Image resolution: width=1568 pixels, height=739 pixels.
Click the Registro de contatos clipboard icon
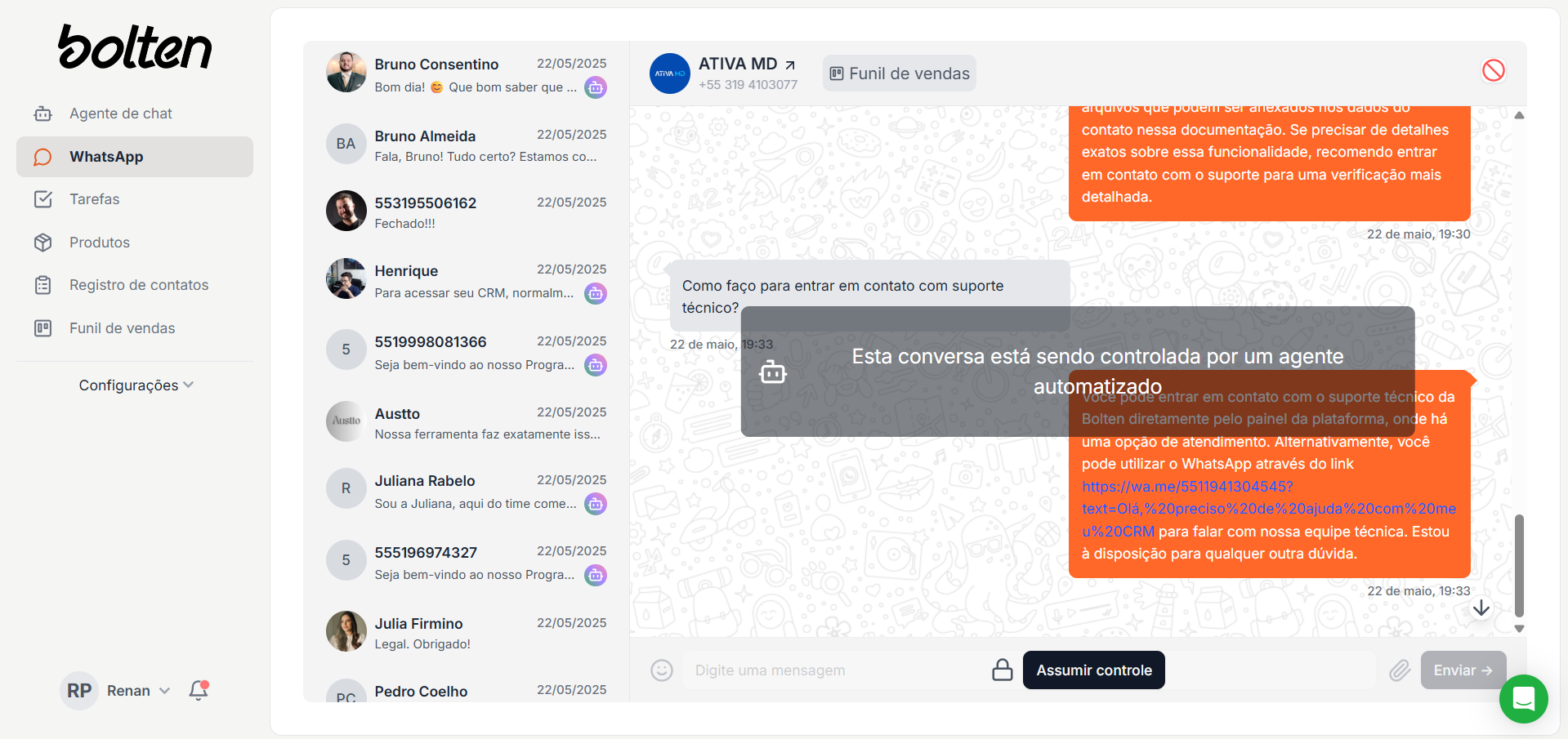click(x=42, y=285)
